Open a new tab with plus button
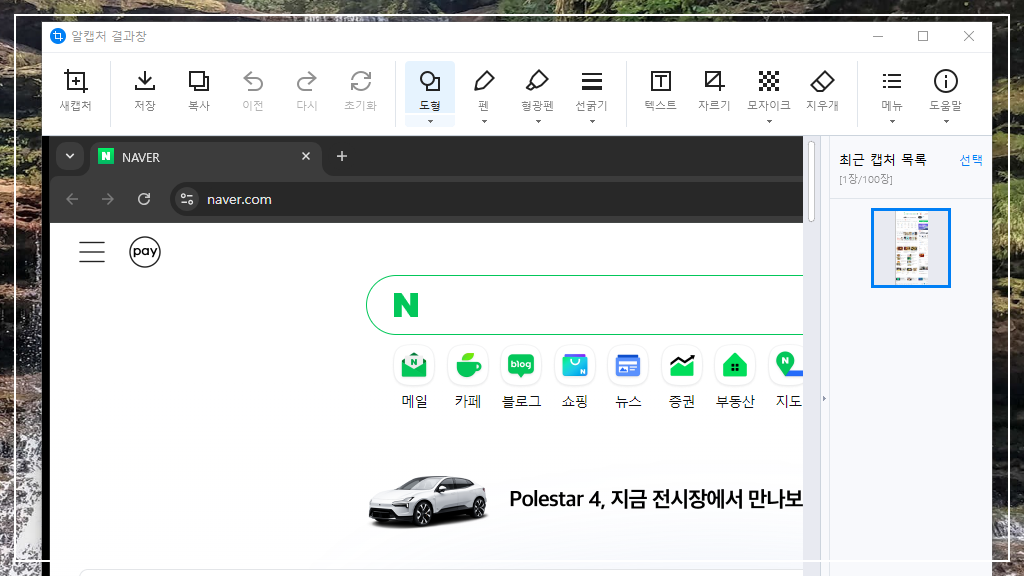The height and width of the screenshot is (576, 1024). coord(342,156)
